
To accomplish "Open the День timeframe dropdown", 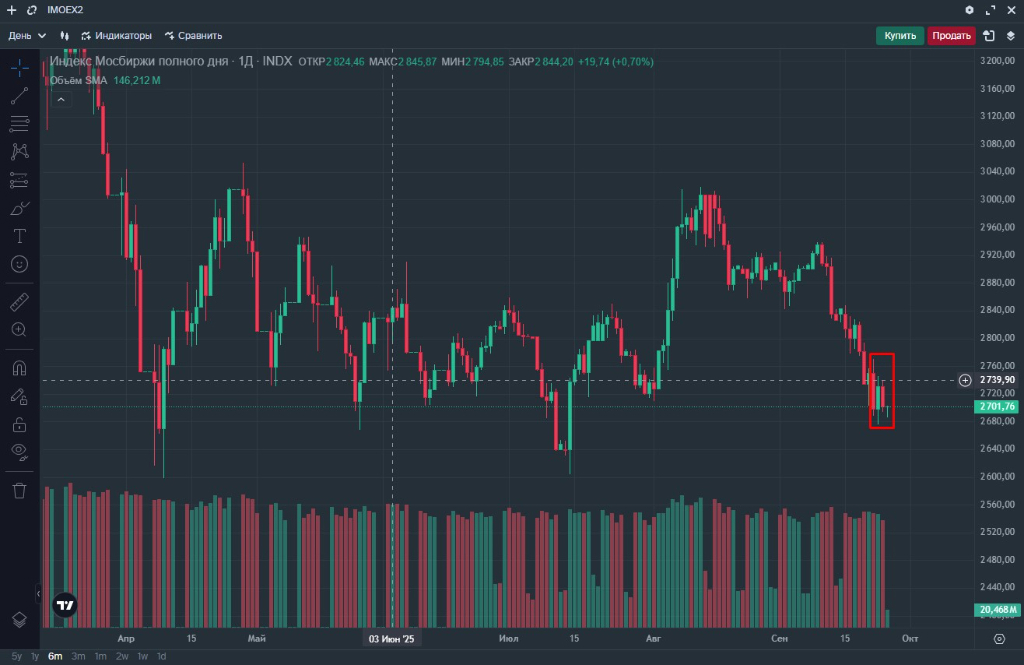I will (27, 35).
